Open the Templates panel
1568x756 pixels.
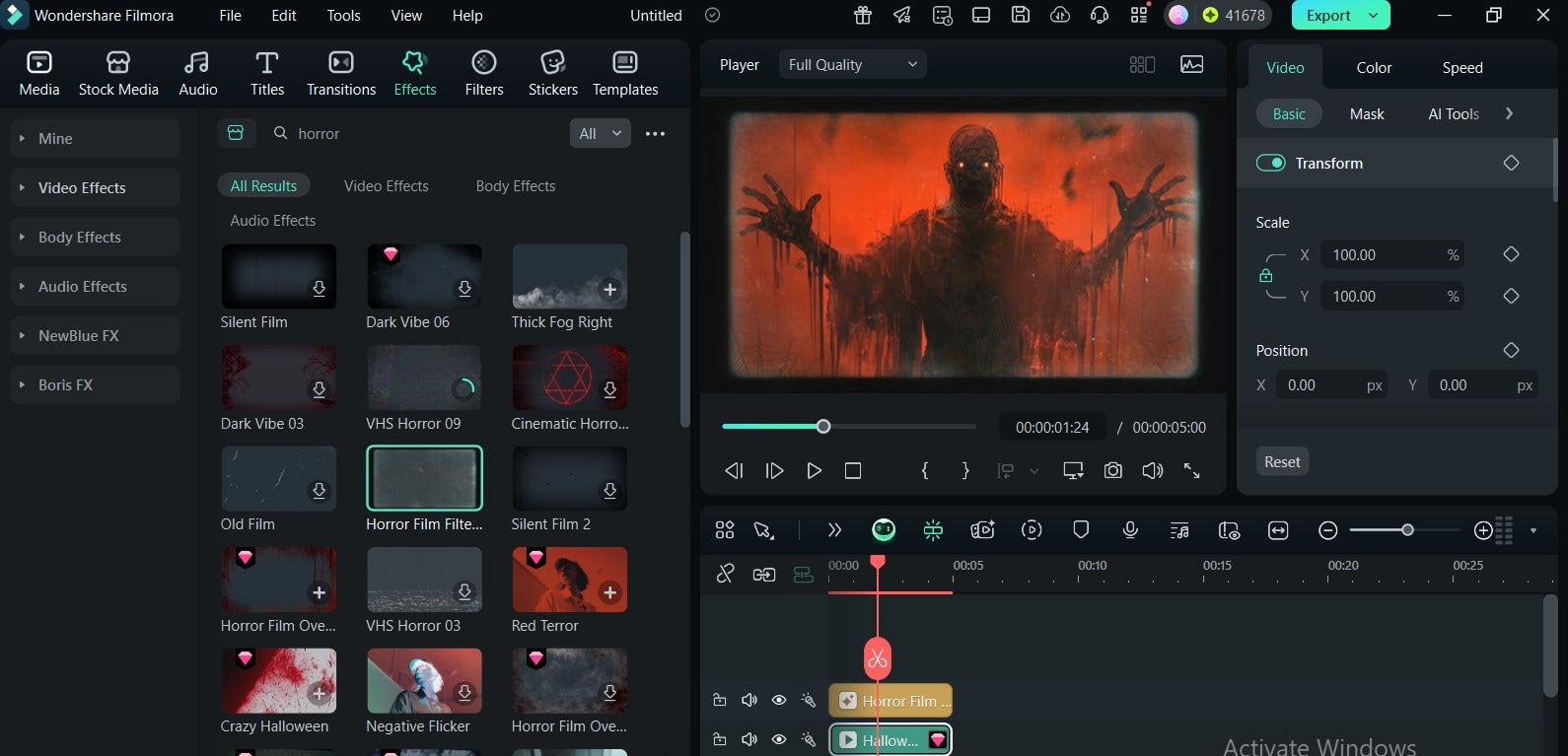tap(625, 74)
